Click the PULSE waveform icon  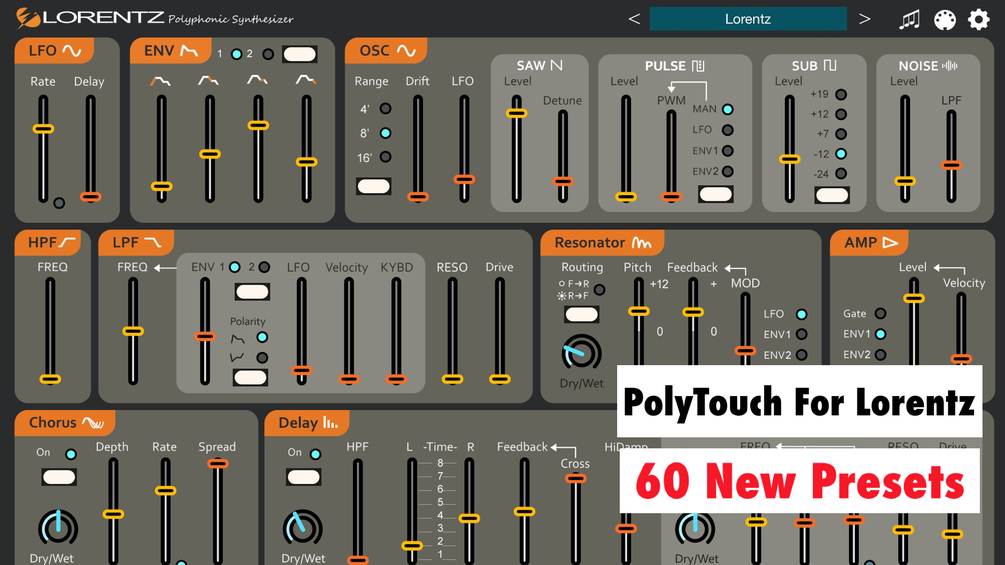[x=698, y=66]
